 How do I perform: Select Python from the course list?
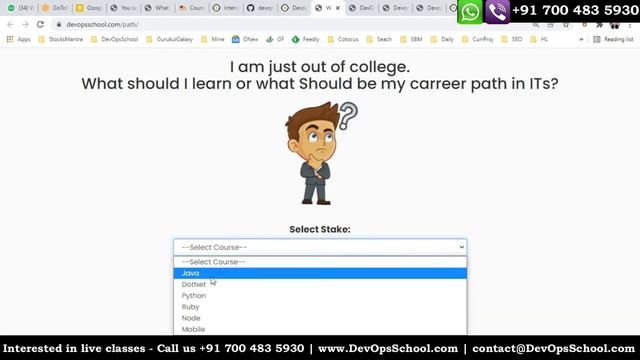(320, 296)
